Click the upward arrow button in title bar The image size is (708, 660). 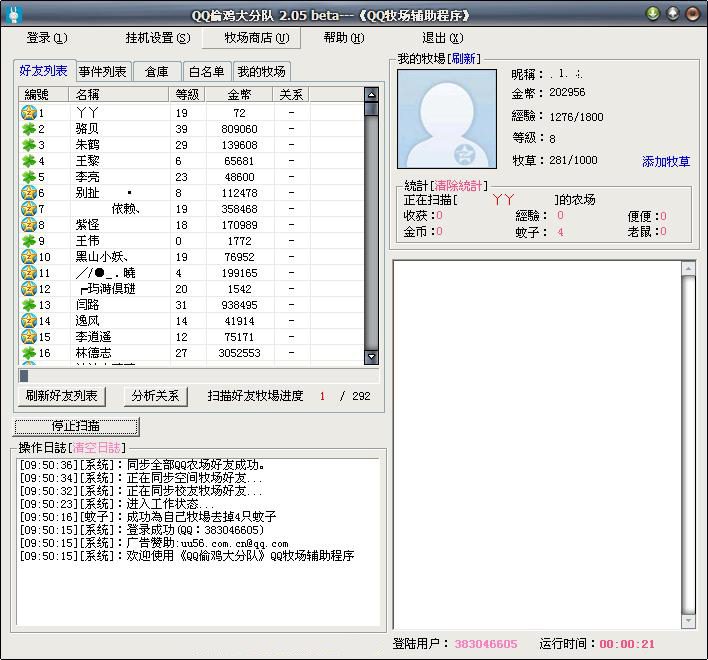coord(673,14)
